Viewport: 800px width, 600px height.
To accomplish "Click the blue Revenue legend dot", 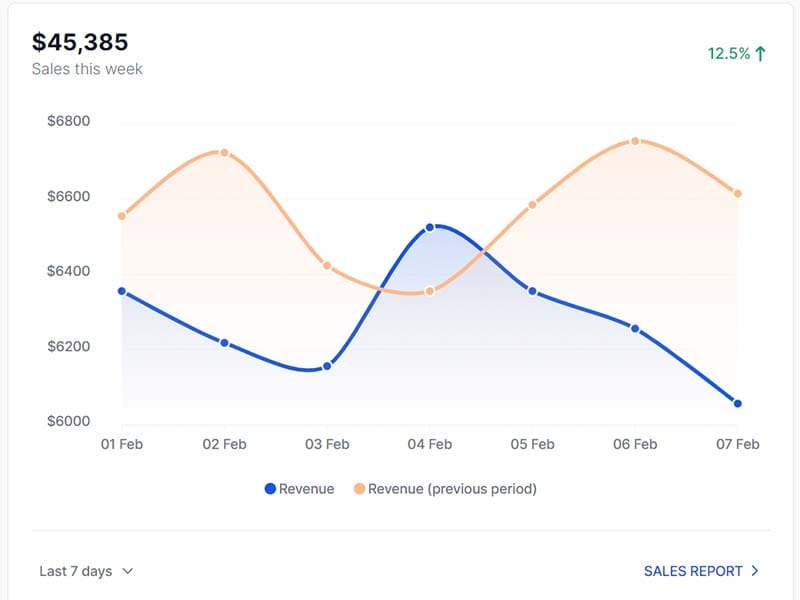I will [270, 489].
